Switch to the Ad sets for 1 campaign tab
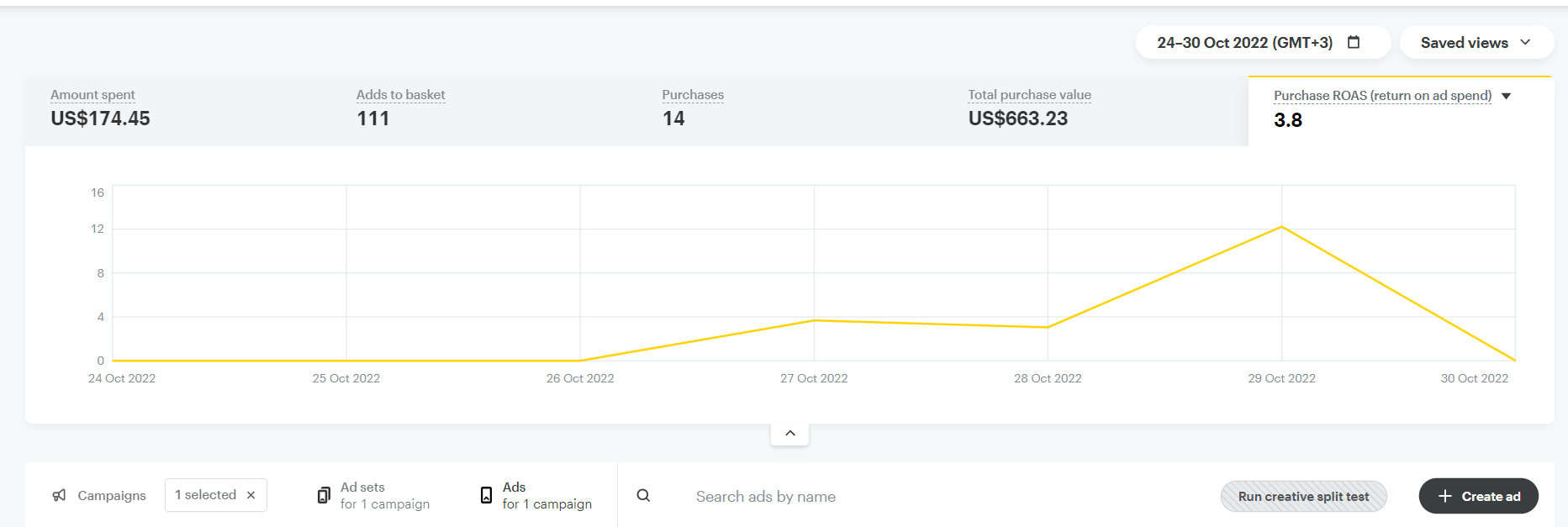 click(x=384, y=495)
